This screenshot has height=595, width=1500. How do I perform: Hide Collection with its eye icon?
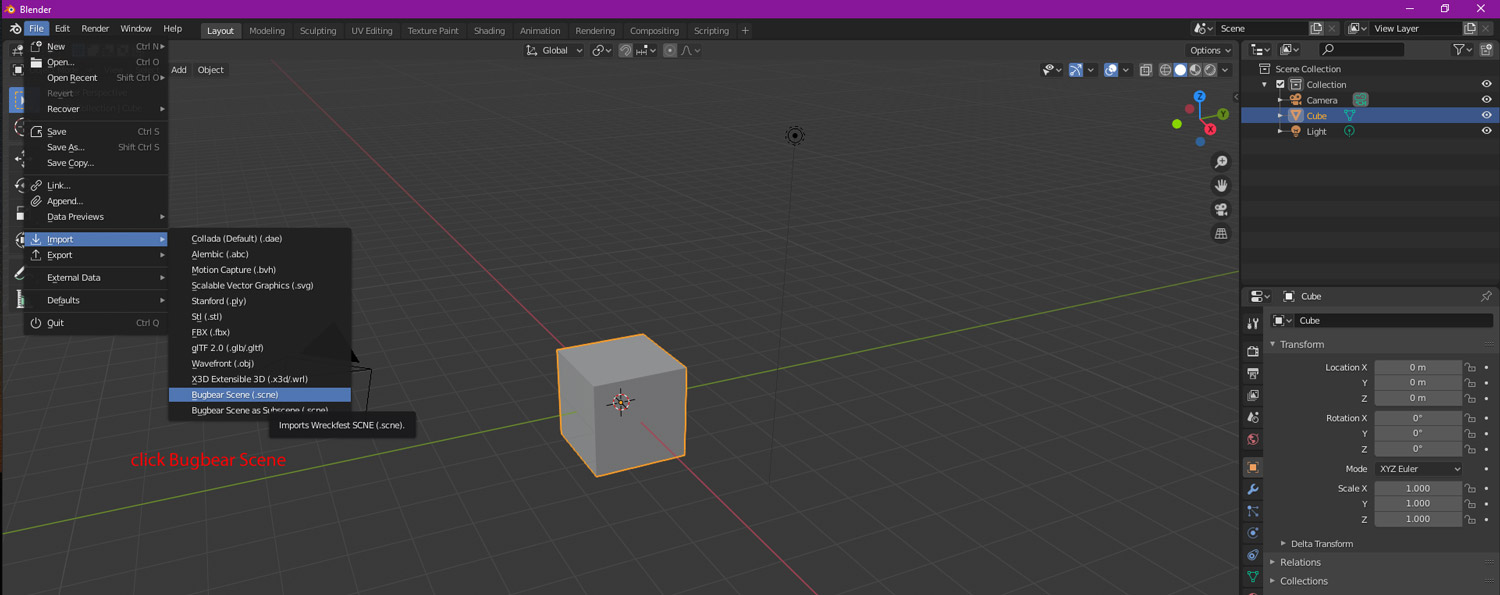click(x=1486, y=85)
